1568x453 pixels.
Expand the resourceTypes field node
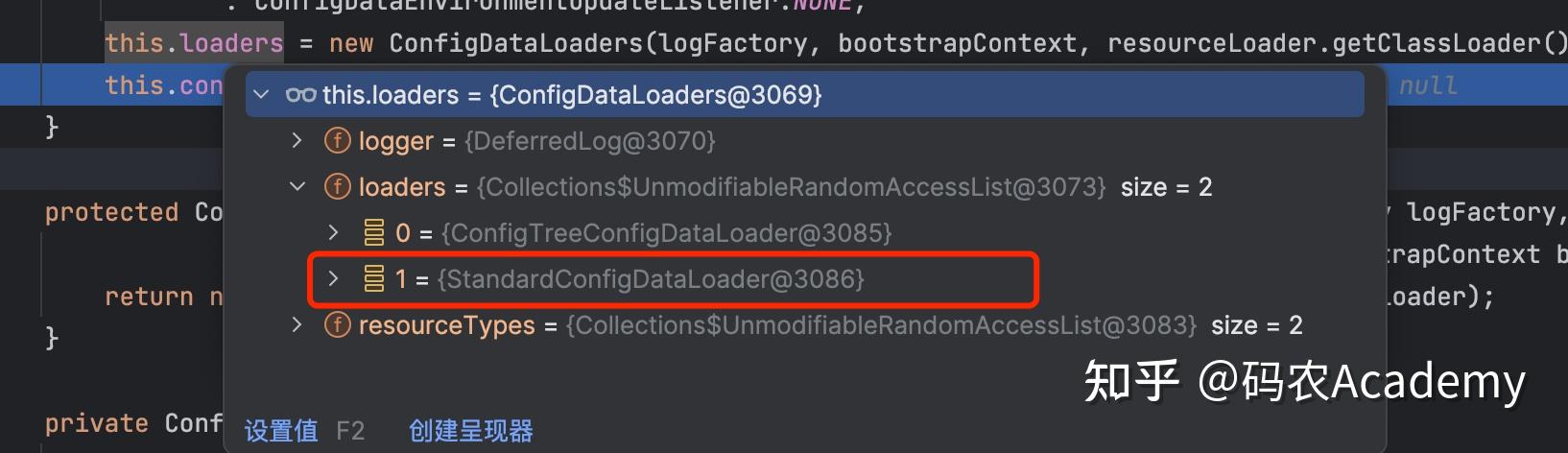pos(297,325)
